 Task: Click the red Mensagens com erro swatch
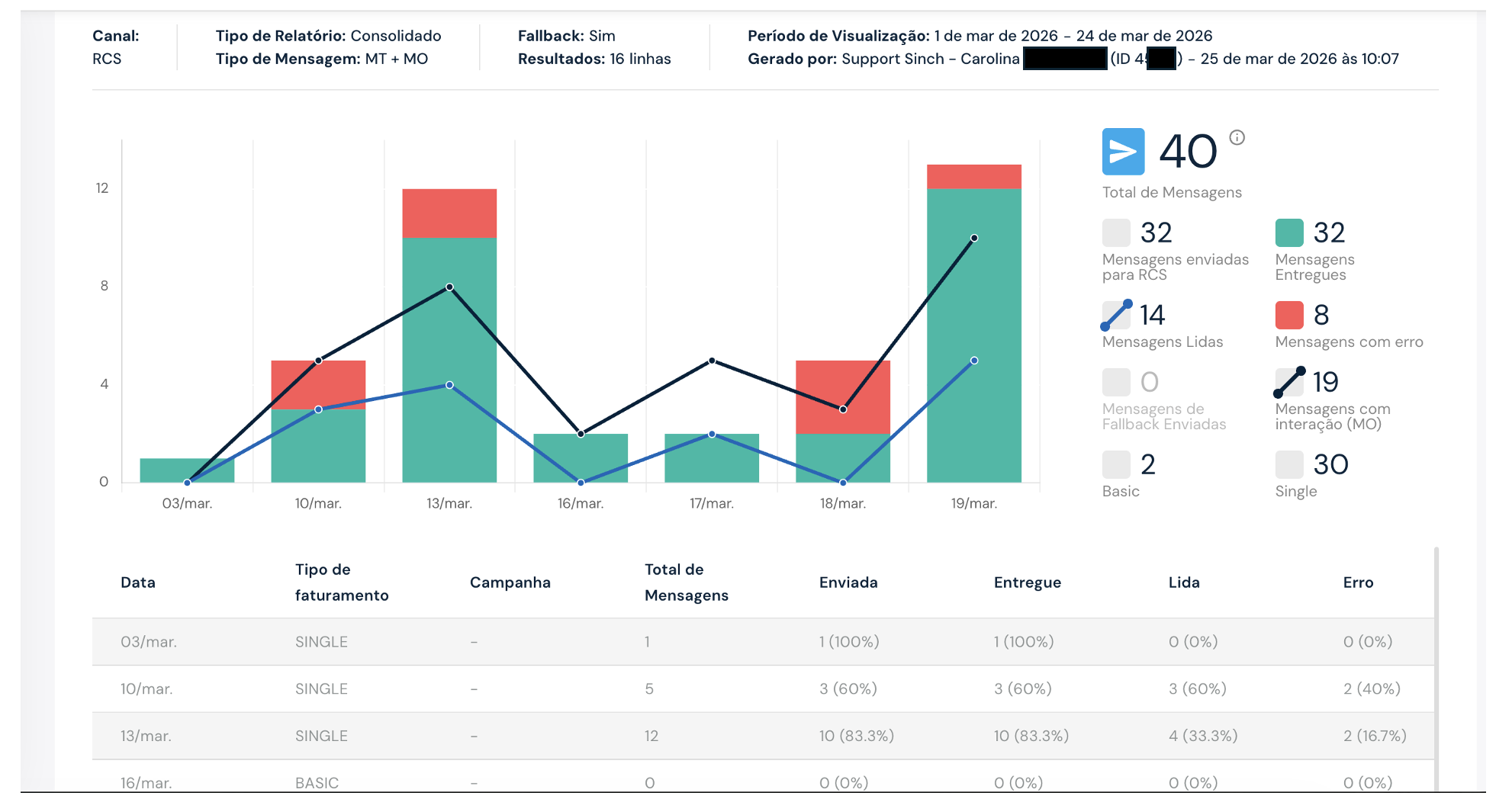1288,315
